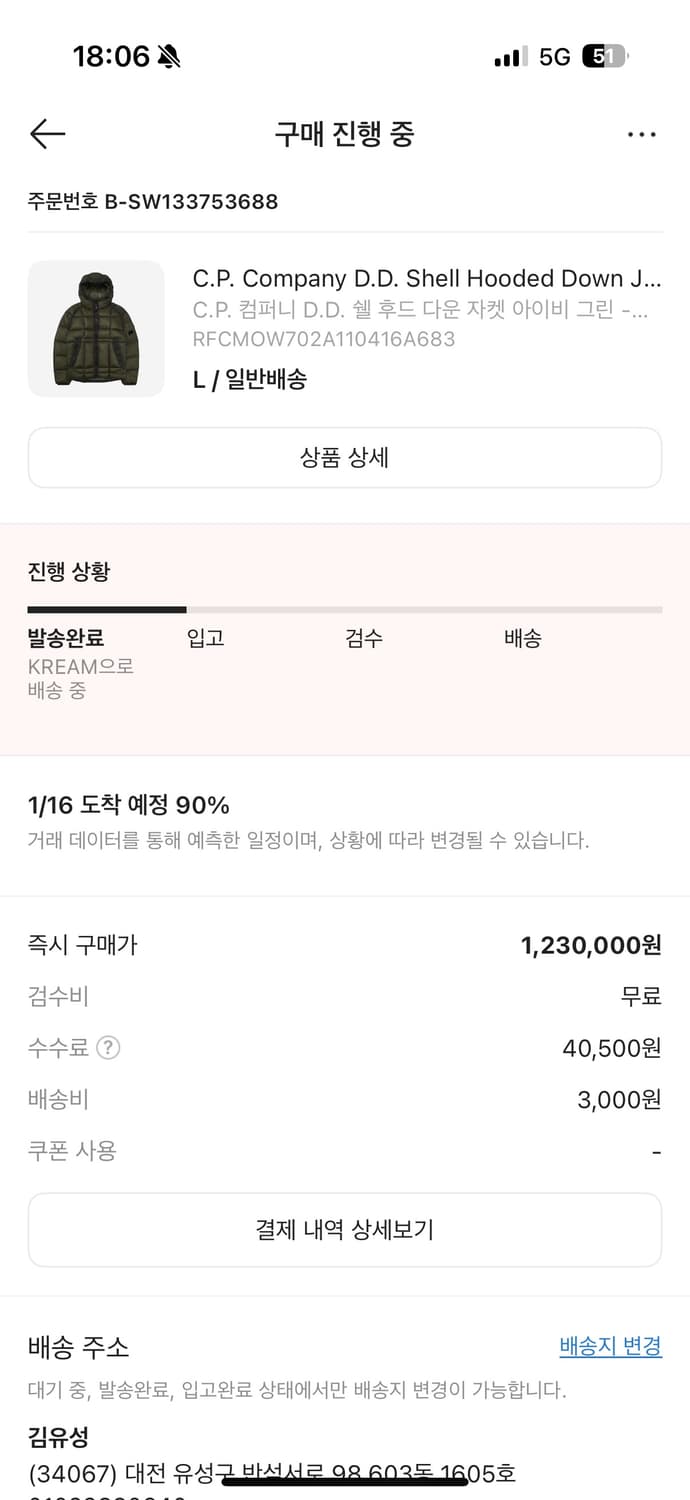Tap the progress bar under 진행 상황
690x1500 pixels.
[345, 610]
